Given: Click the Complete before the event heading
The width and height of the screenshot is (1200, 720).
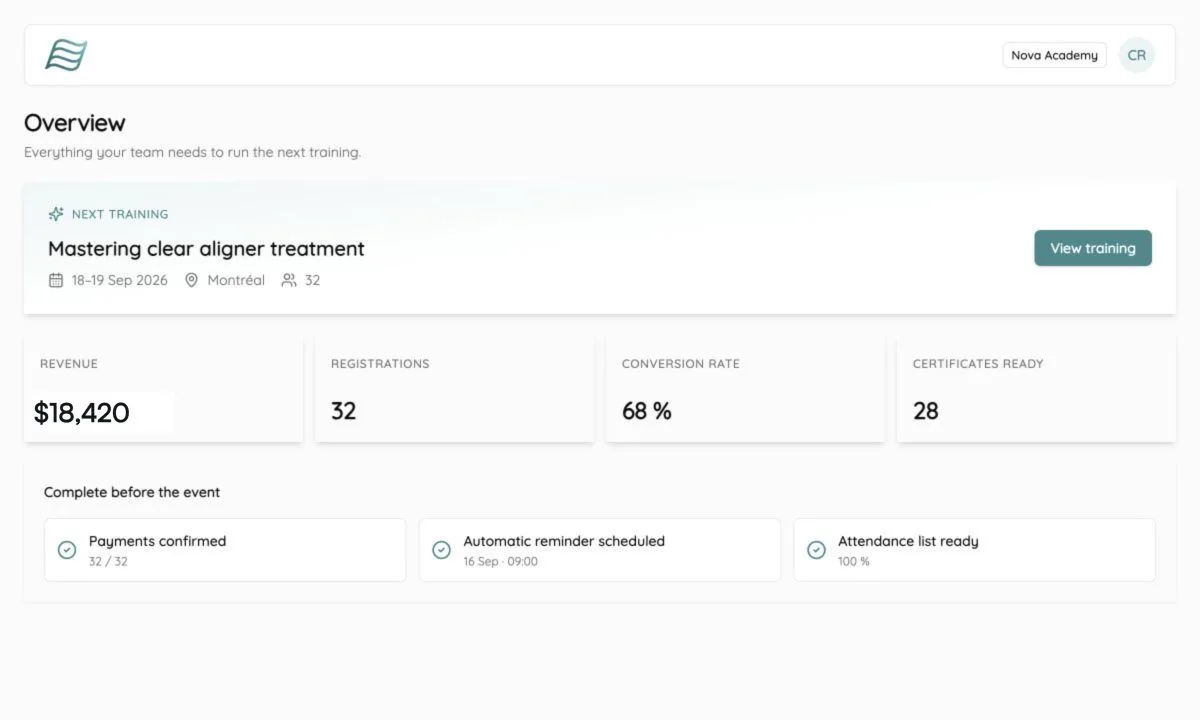Looking at the screenshot, I should pos(132,492).
